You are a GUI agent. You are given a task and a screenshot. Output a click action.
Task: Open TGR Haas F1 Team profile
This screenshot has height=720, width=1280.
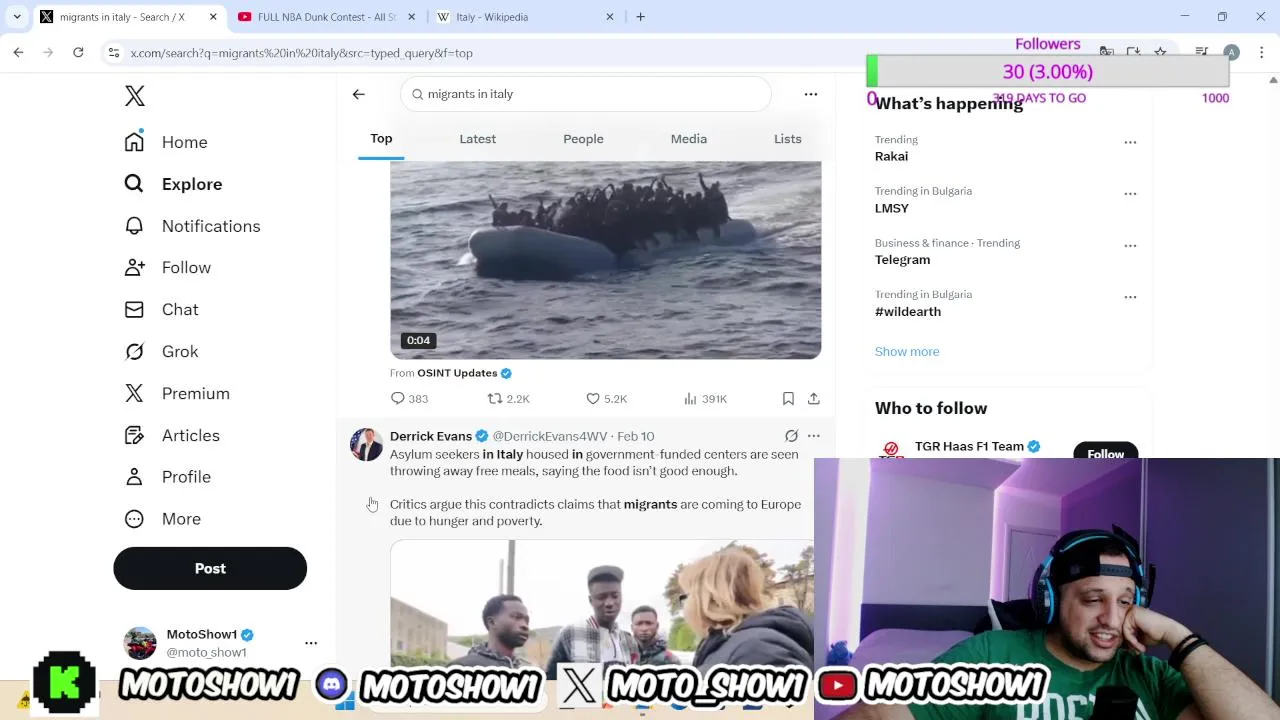click(x=969, y=447)
